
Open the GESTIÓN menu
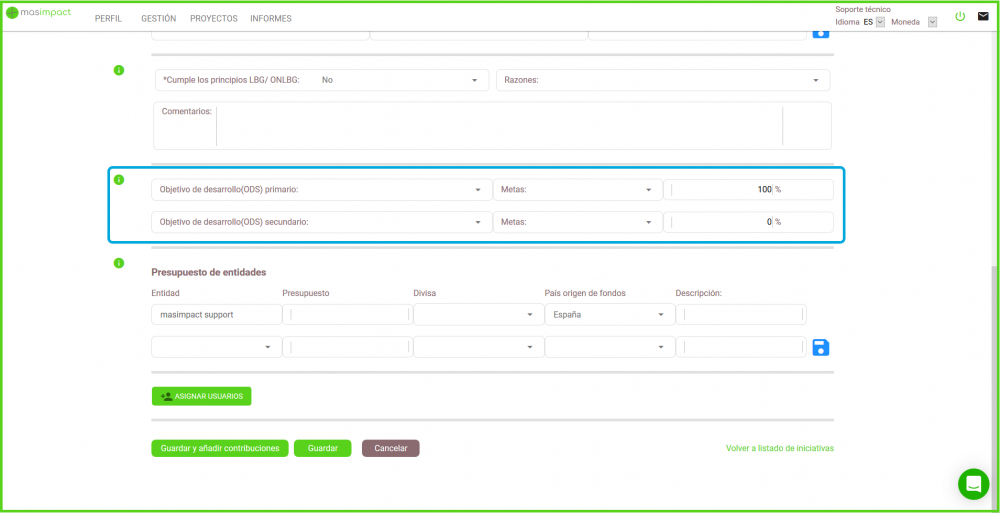point(158,19)
